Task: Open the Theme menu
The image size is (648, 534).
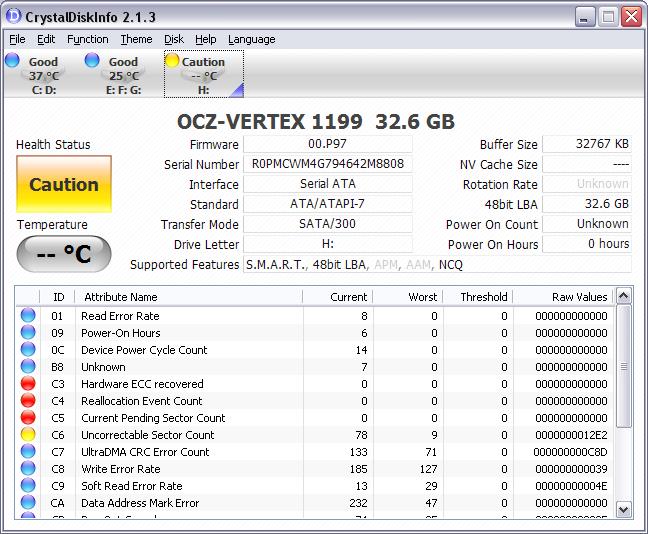Action: pyautogui.click(x=136, y=39)
